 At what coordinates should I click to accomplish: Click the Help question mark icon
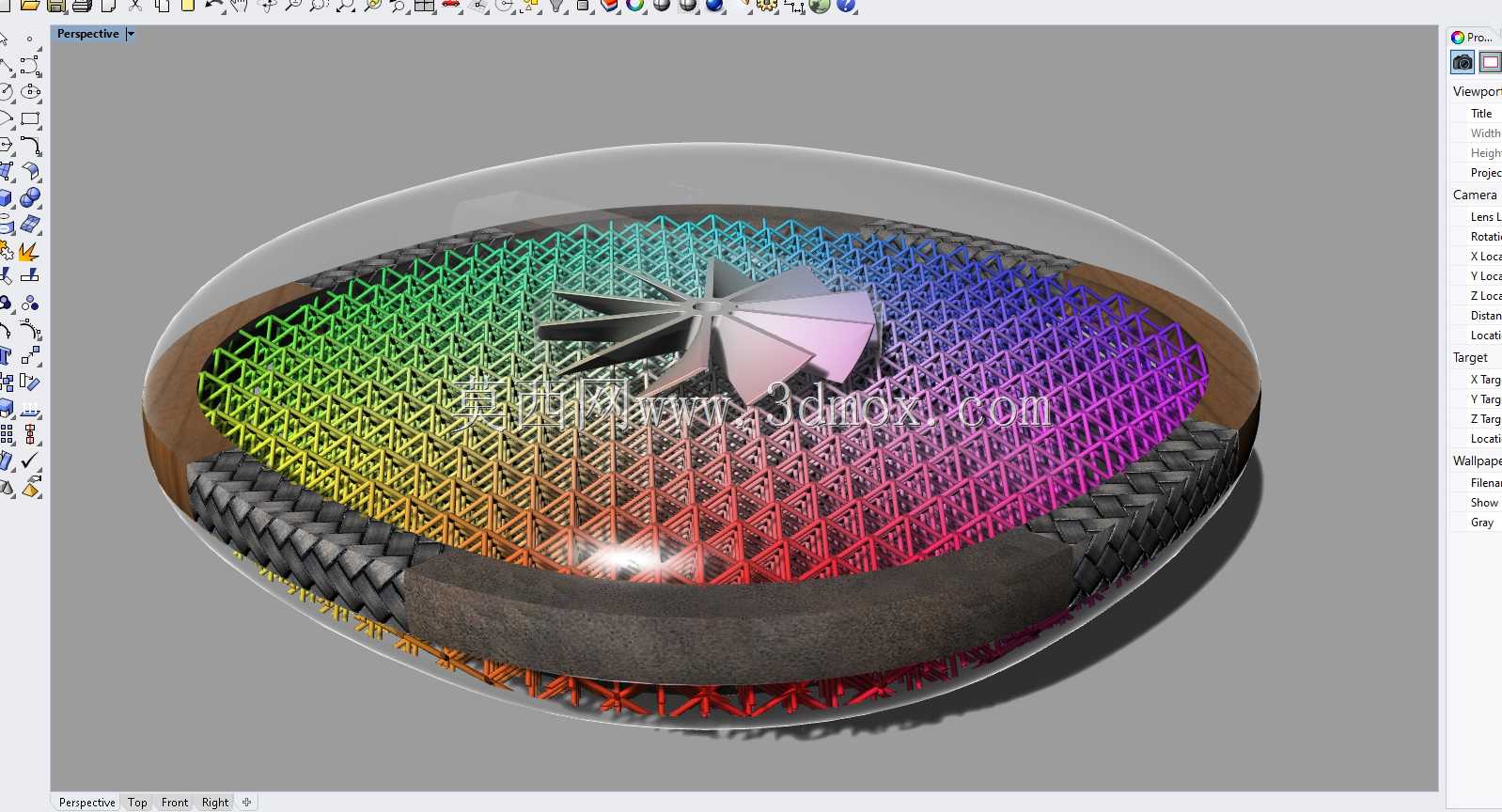coord(846,5)
